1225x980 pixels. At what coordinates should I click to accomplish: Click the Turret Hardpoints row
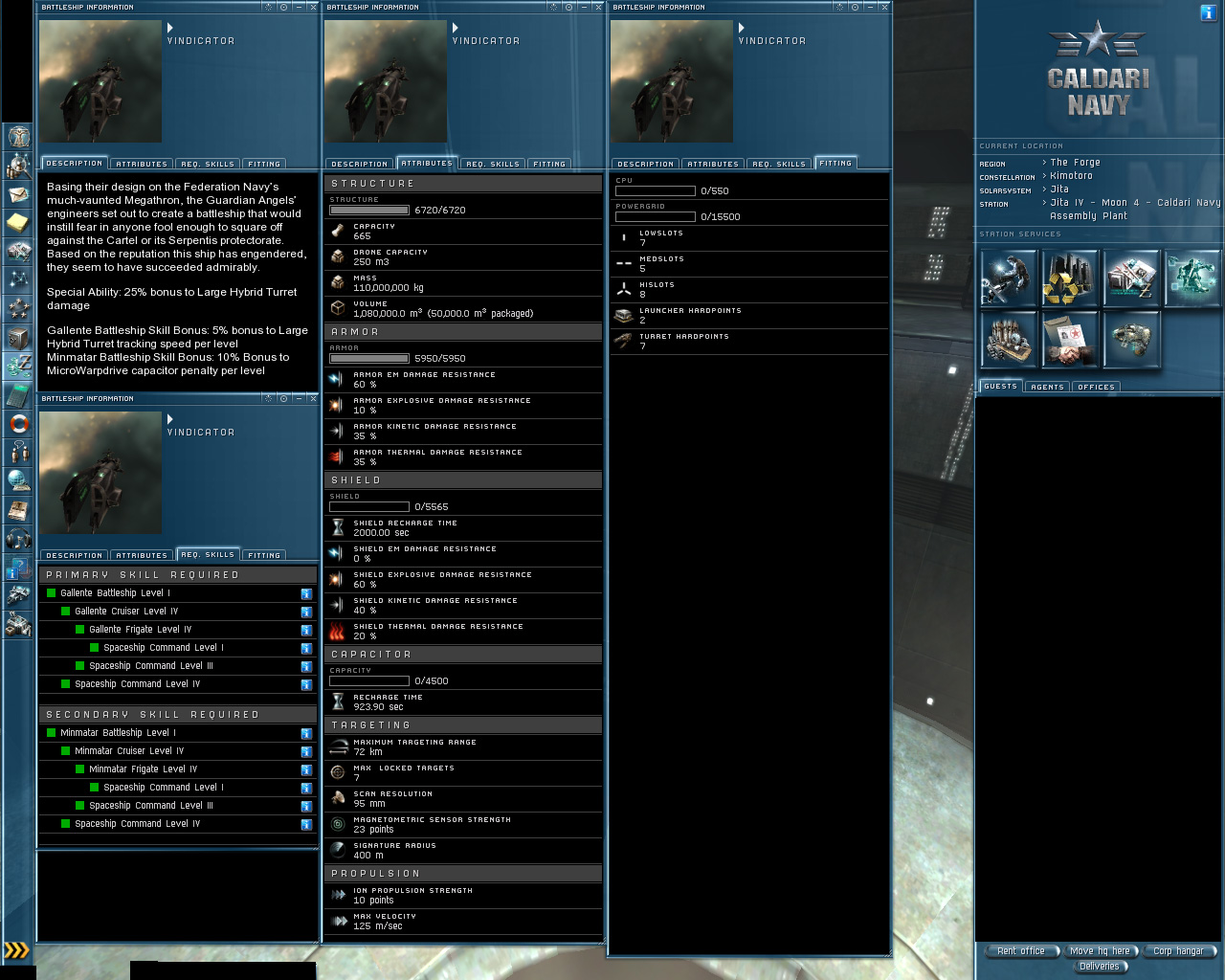(750, 341)
